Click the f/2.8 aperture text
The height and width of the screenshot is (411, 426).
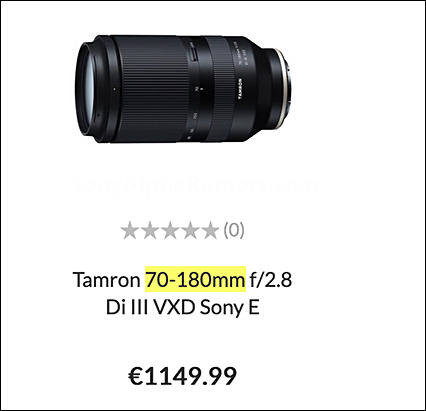(271, 279)
